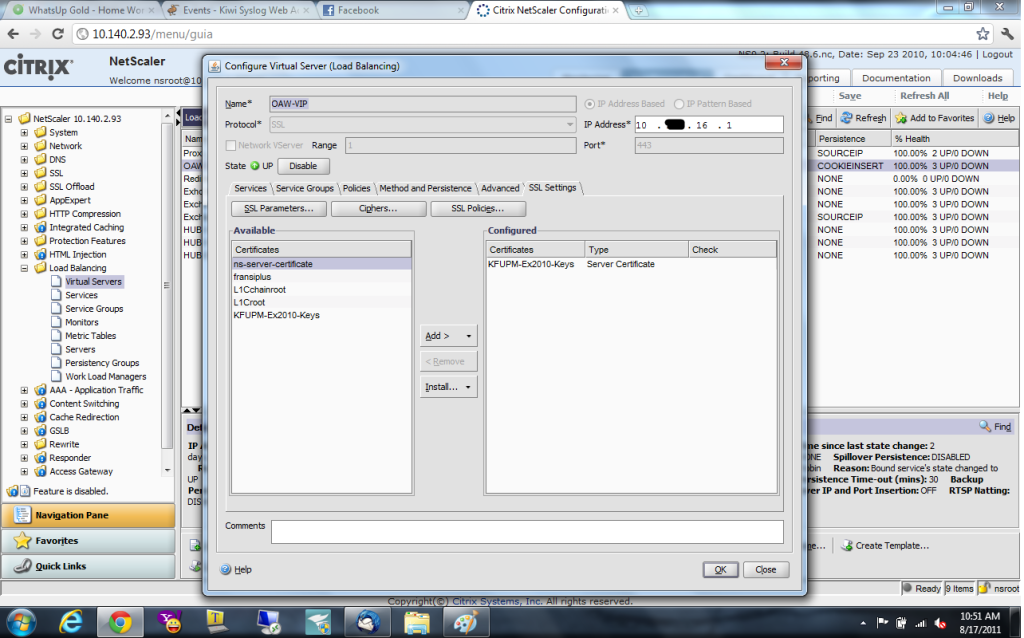Open Chrome wrench settings menu
1024x638 pixels.
(1008, 34)
